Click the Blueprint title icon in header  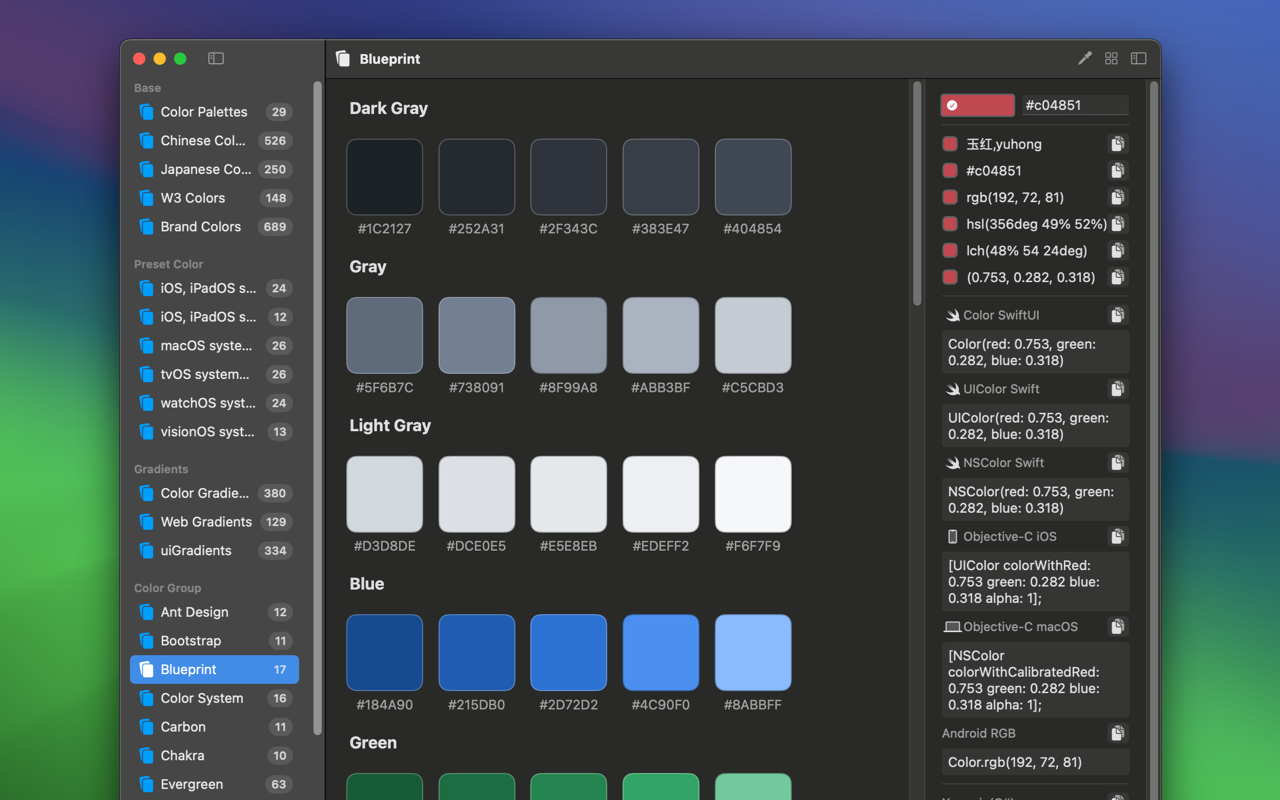[x=343, y=59]
